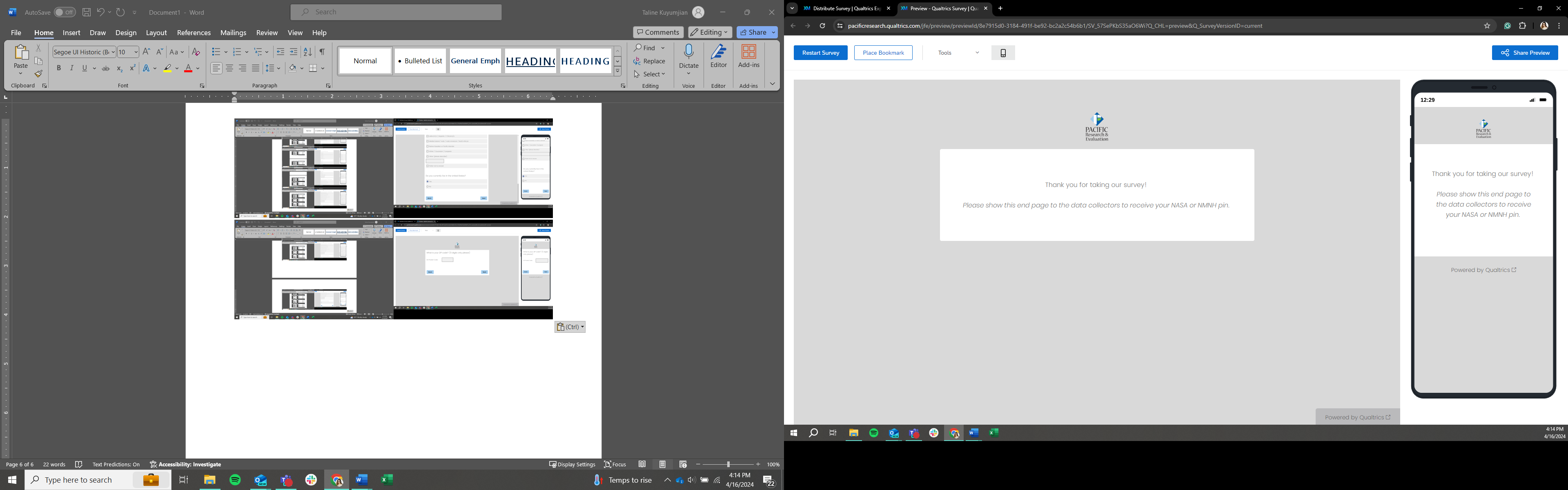Center align text in the Paragraph group
The height and width of the screenshot is (490, 1568).
coord(229,68)
